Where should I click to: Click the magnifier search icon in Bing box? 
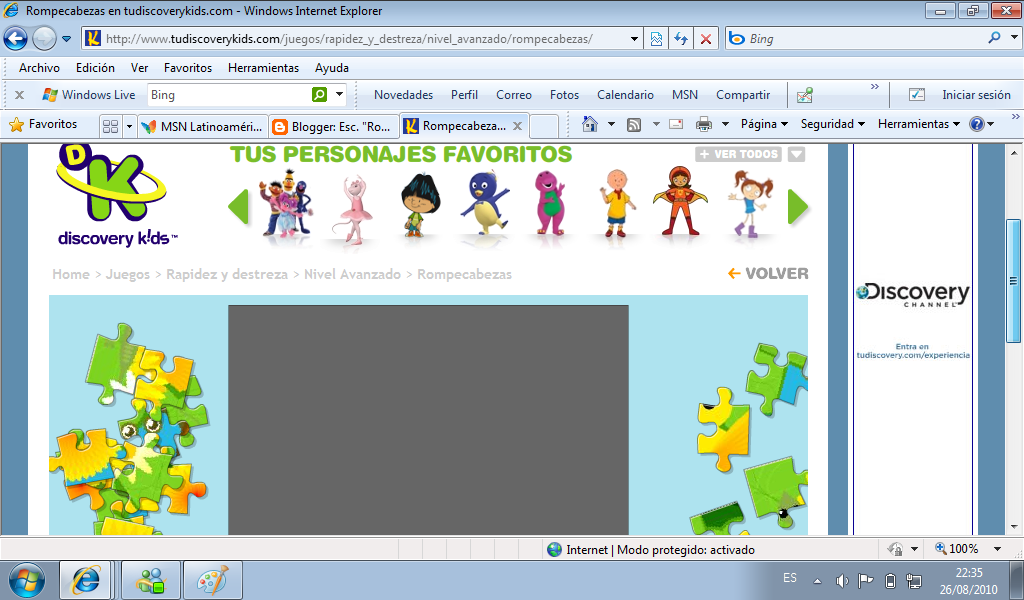pos(995,38)
